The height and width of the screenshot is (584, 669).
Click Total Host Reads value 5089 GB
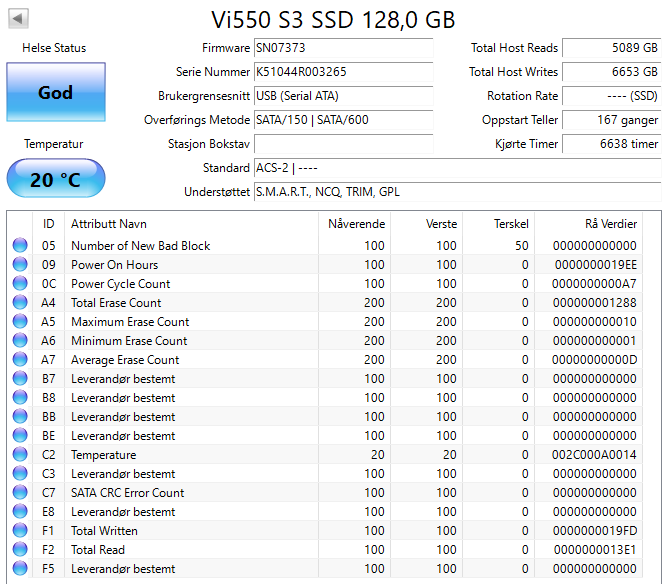coord(611,48)
